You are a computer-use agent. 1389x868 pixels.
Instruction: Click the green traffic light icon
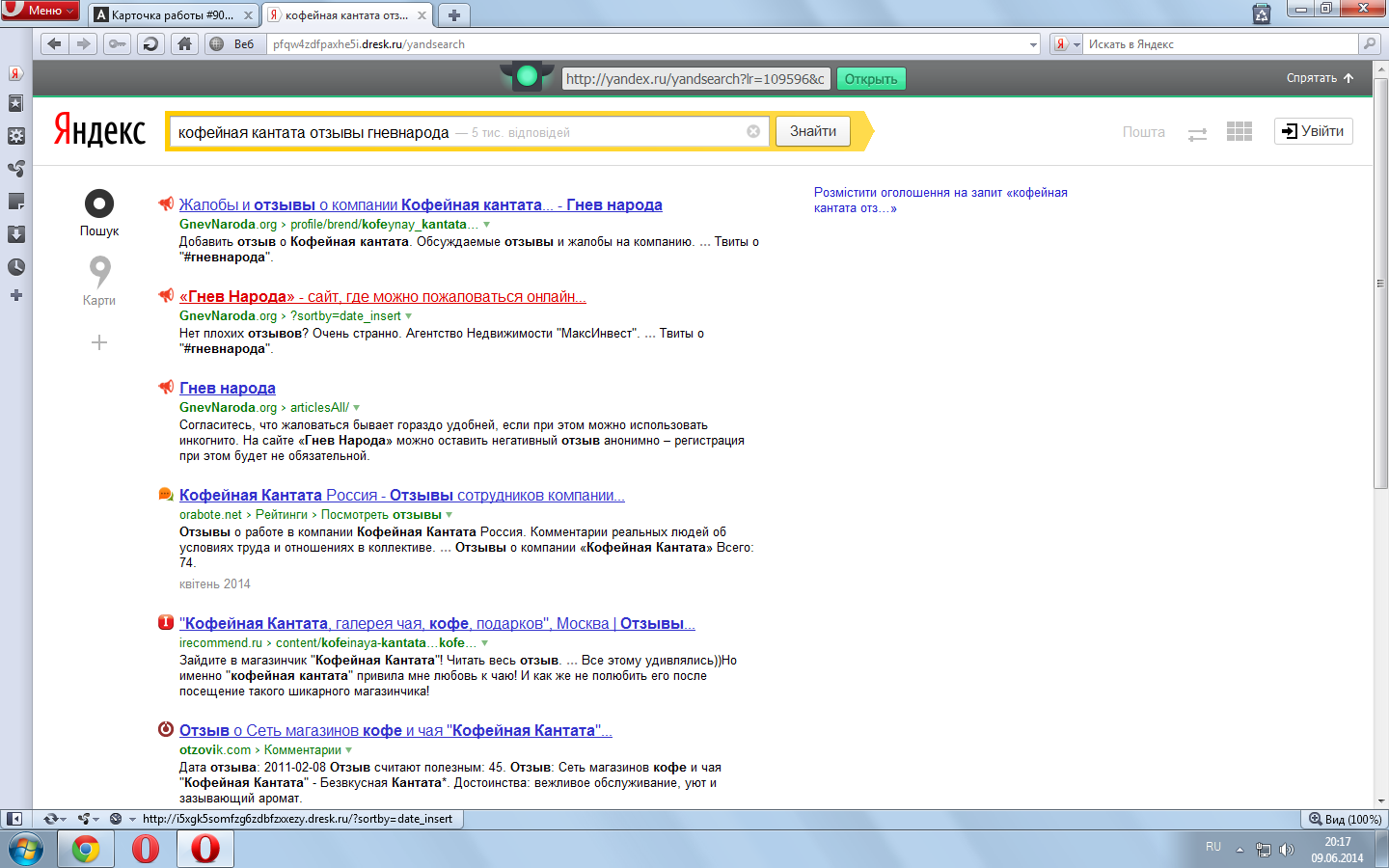[527, 76]
